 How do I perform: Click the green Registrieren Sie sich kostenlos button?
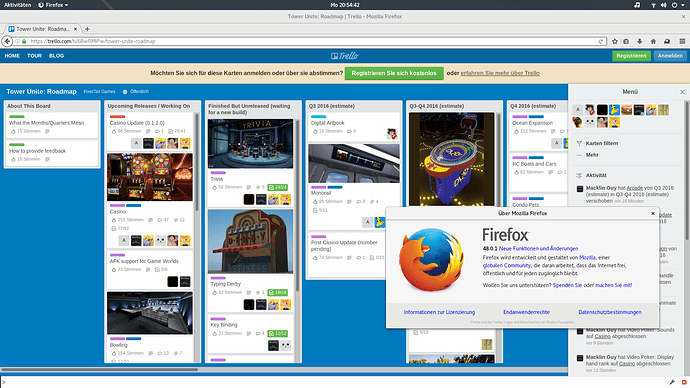click(x=394, y=73)
